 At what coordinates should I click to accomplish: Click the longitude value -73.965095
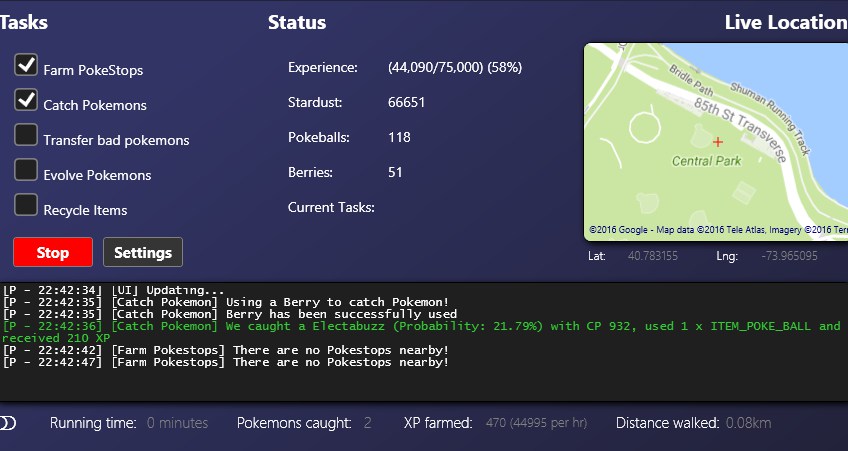click(789, 256)
